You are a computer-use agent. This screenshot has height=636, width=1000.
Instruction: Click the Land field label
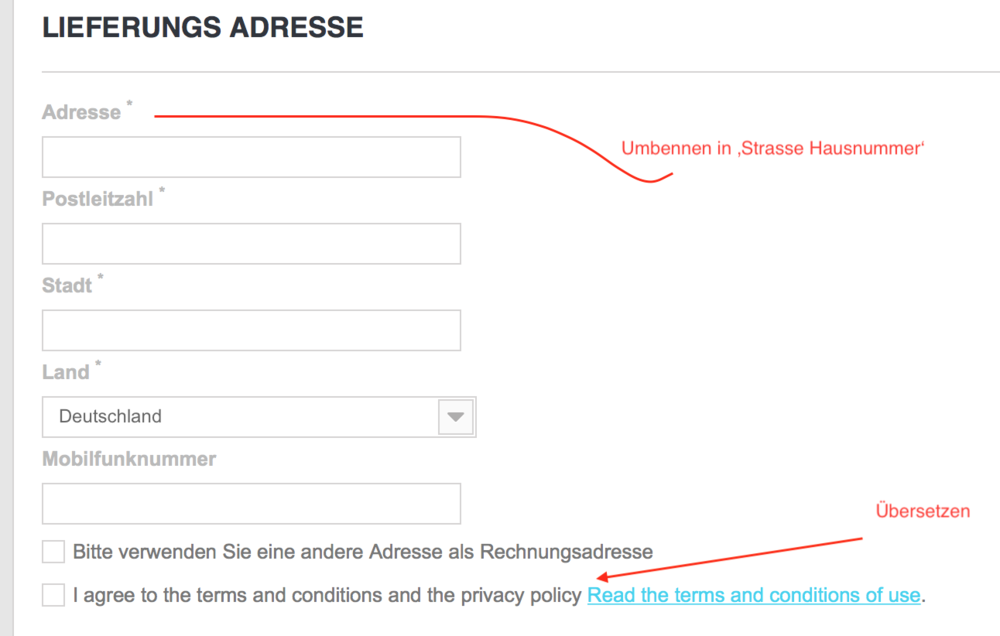66,373
